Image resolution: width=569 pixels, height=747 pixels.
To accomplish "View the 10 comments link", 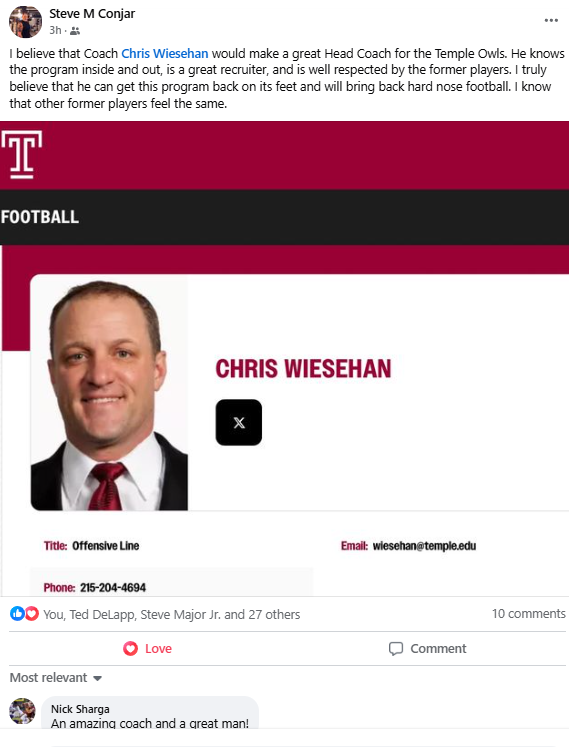I will pos(528,614).
